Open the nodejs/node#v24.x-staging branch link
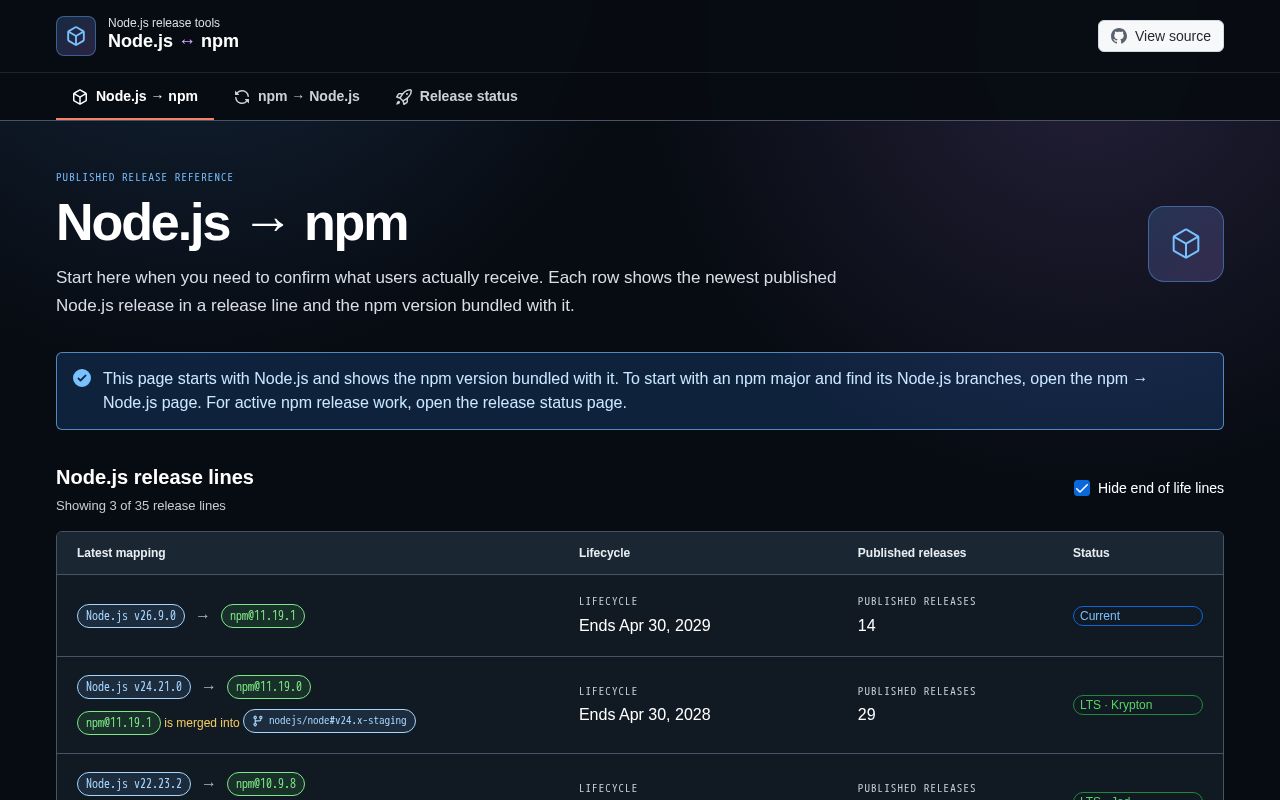 click(x=329, y=721)
